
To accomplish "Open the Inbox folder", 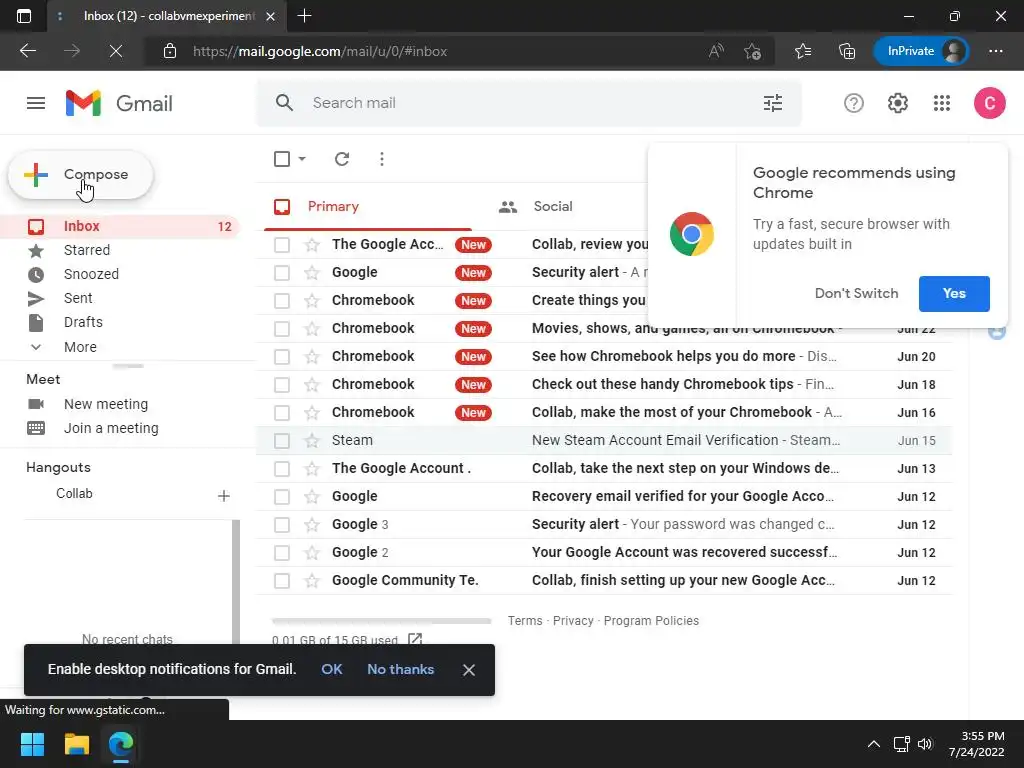I will pos(121,226).
